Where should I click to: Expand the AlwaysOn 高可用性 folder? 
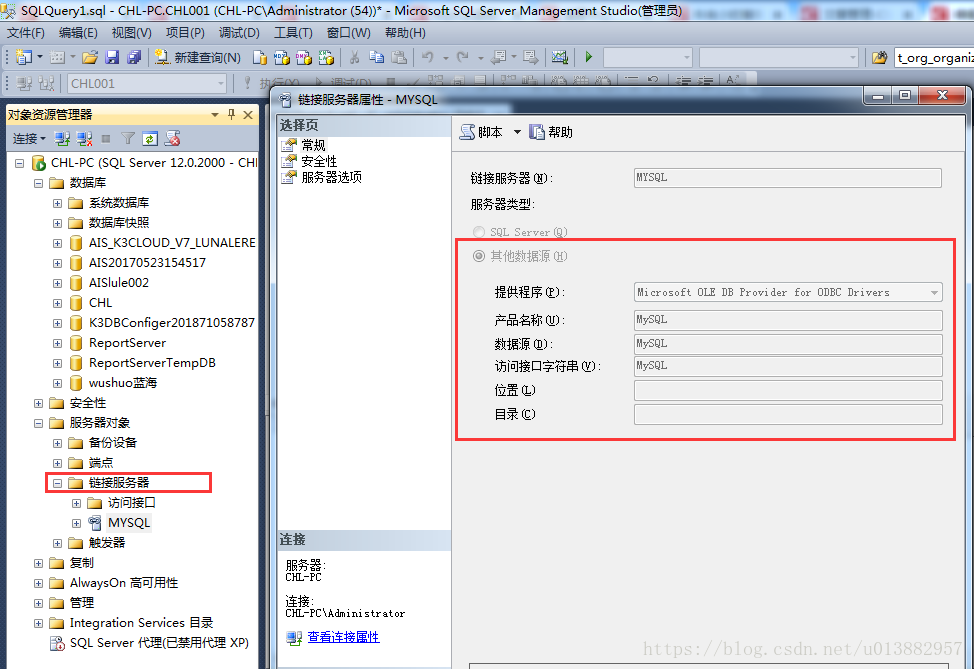[39, 583]
